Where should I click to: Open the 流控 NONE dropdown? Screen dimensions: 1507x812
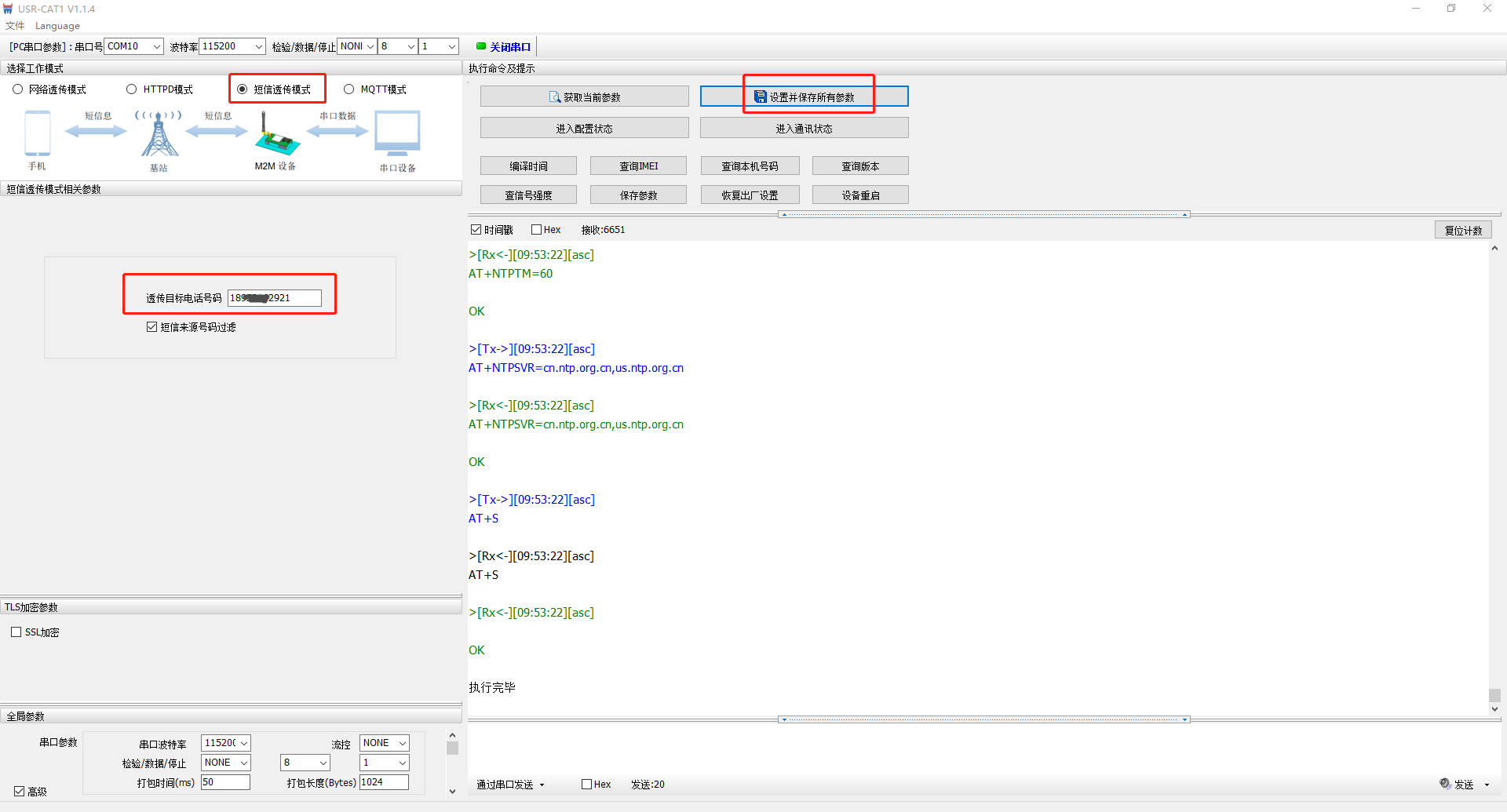384,743
